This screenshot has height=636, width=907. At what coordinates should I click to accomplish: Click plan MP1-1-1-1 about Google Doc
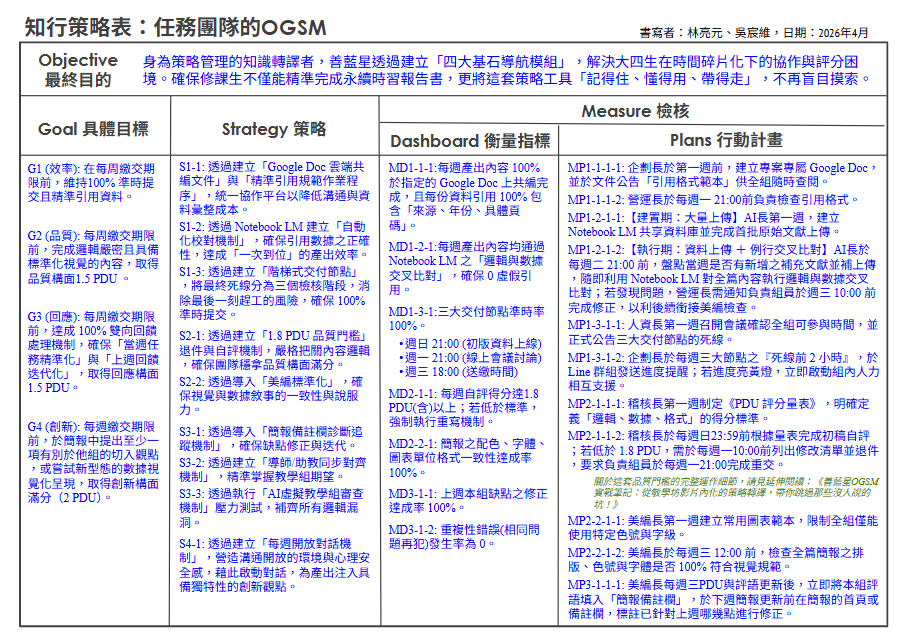point(720,176)
